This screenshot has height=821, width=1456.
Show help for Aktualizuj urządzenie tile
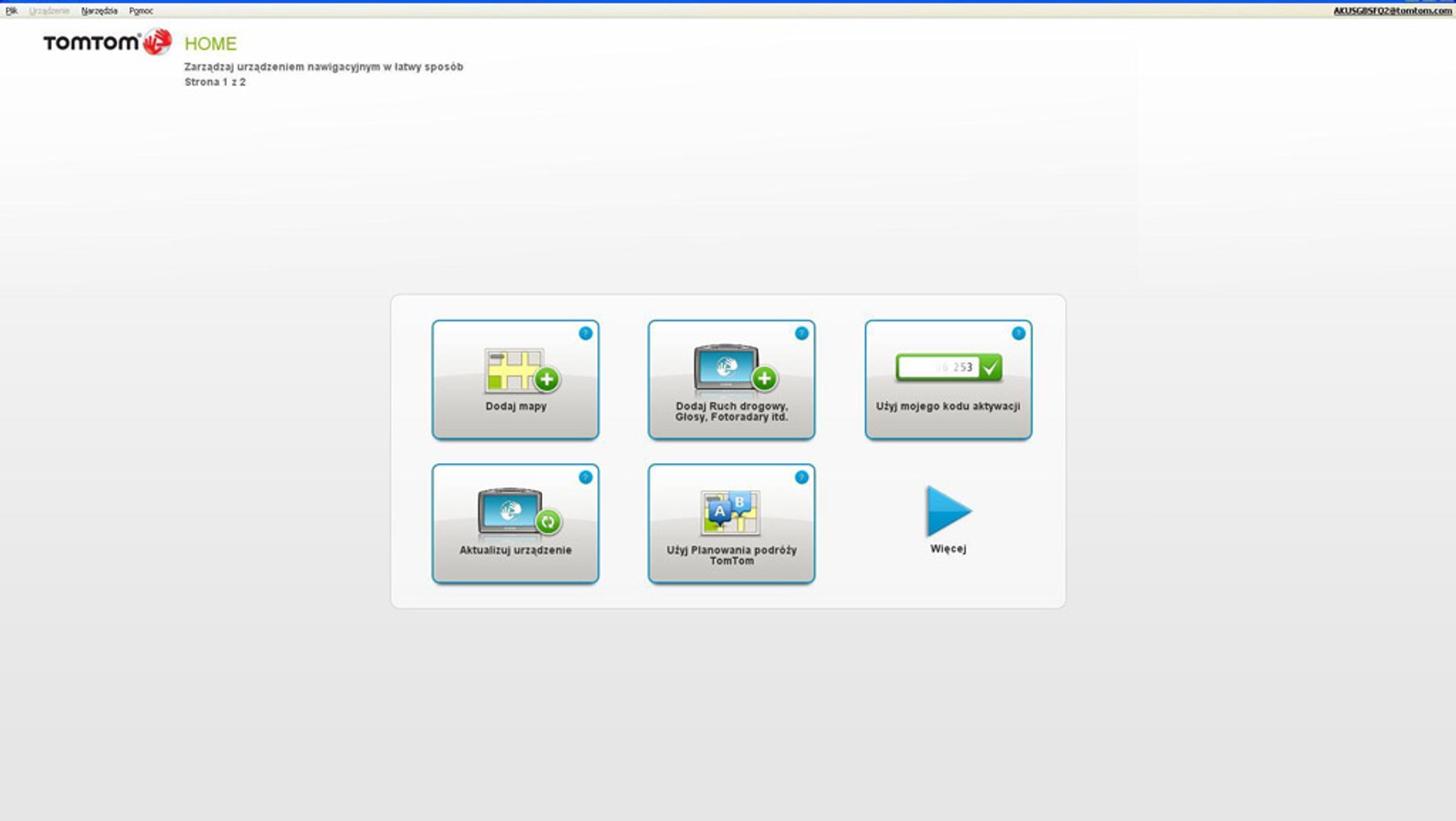coord(585,477)
